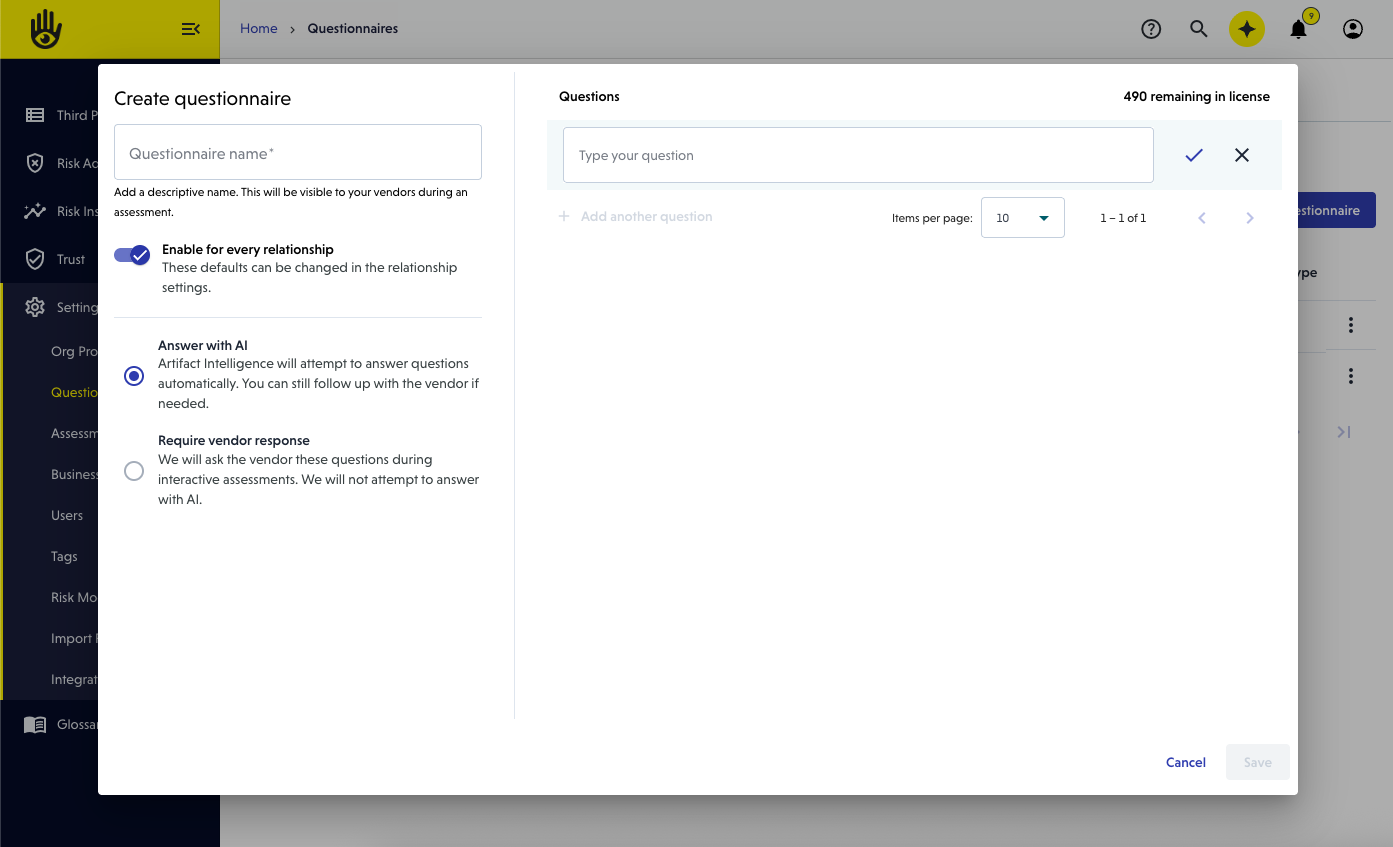Go to previous page of questions
This screenshot has width=1393, height=847.
(1202, 218)
